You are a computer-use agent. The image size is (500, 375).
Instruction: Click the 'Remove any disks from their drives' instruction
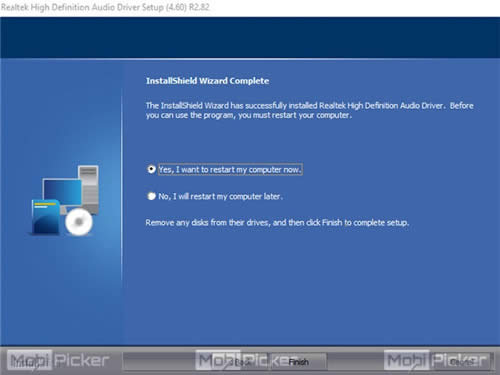pyautogui.click(x=277, y=223)
